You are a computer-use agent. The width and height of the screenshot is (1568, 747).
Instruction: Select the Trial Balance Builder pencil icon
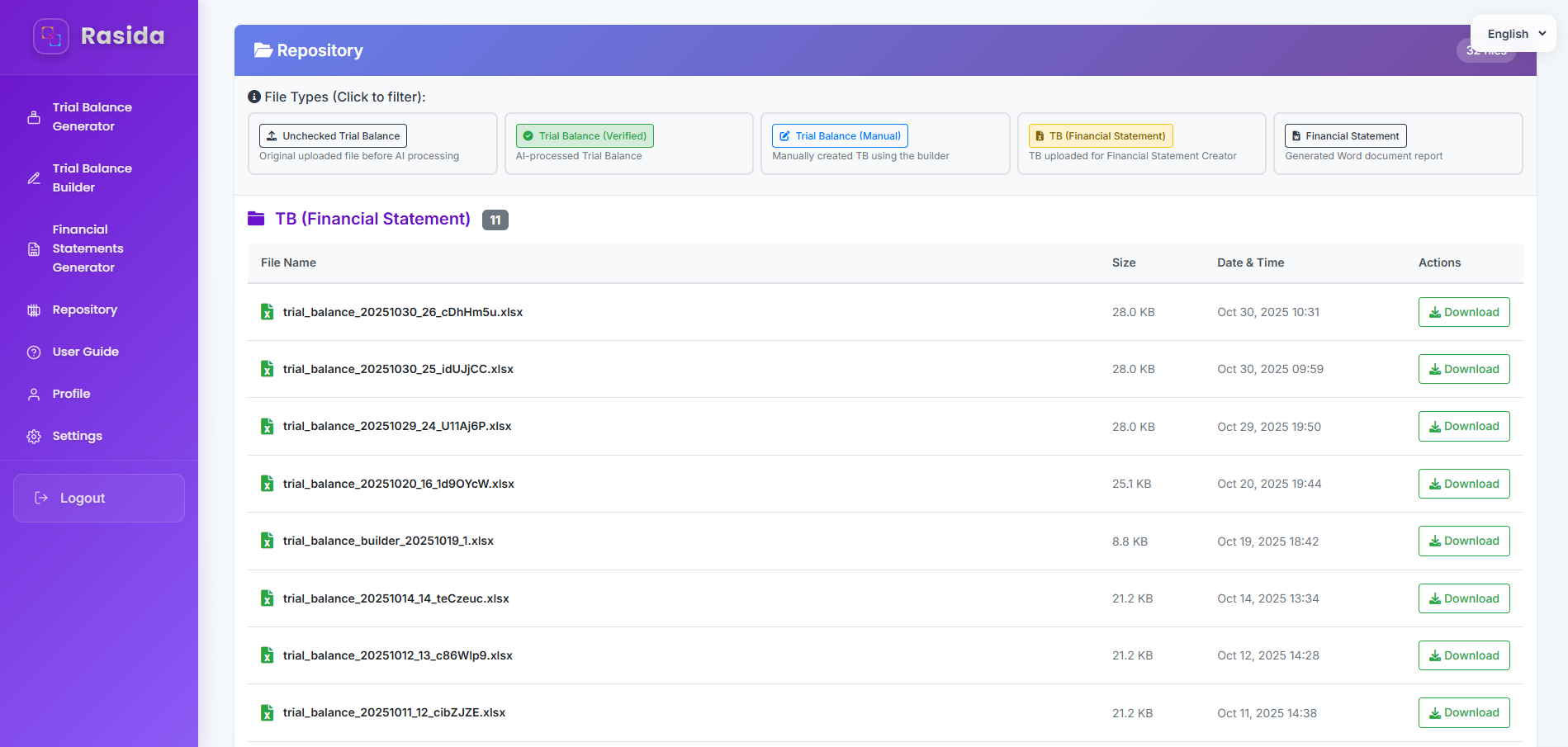tap(34, 177)
